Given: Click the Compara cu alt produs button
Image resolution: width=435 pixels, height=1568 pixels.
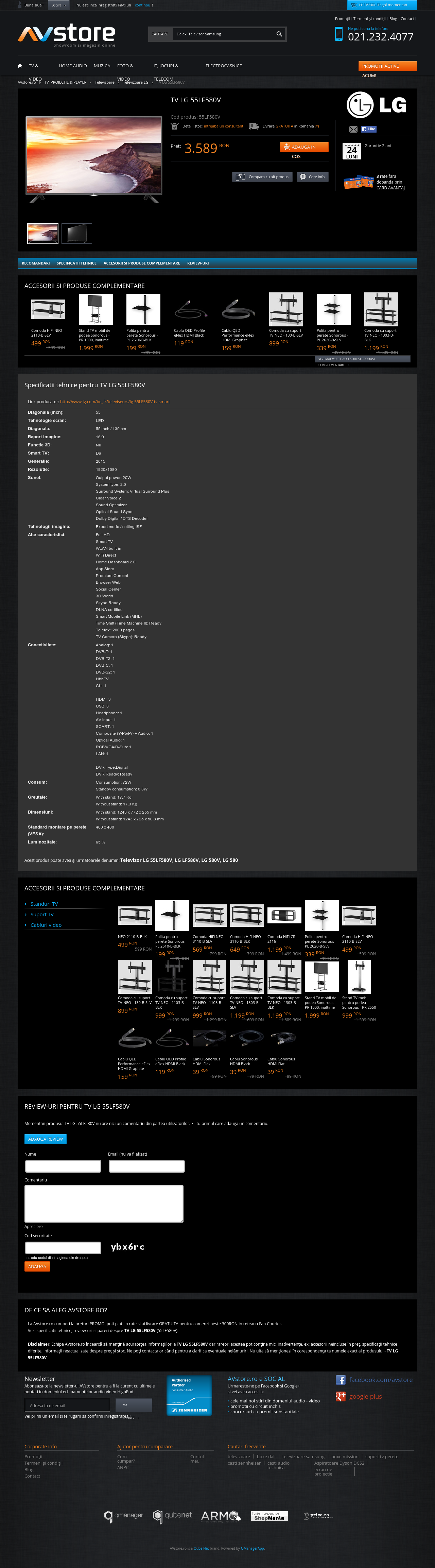Looking at the screenshot, I should click(x=262, y=176).
